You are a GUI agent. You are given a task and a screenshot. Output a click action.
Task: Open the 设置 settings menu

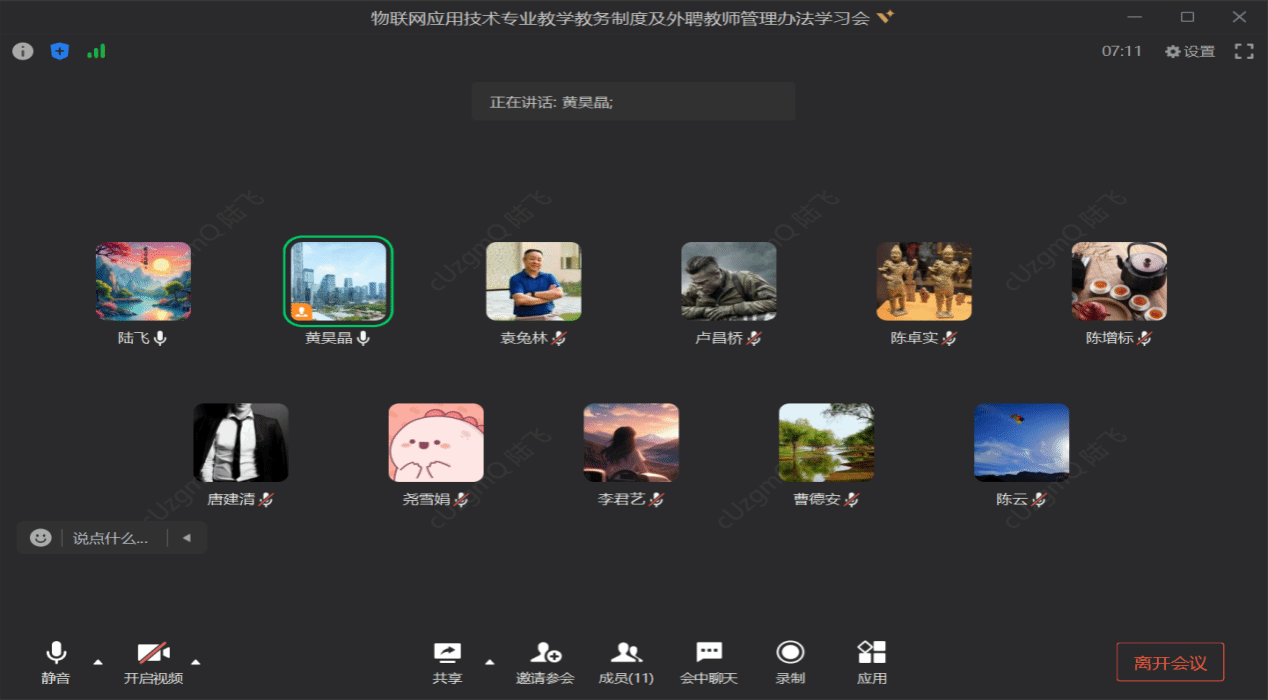click(x=1190, y=51)
